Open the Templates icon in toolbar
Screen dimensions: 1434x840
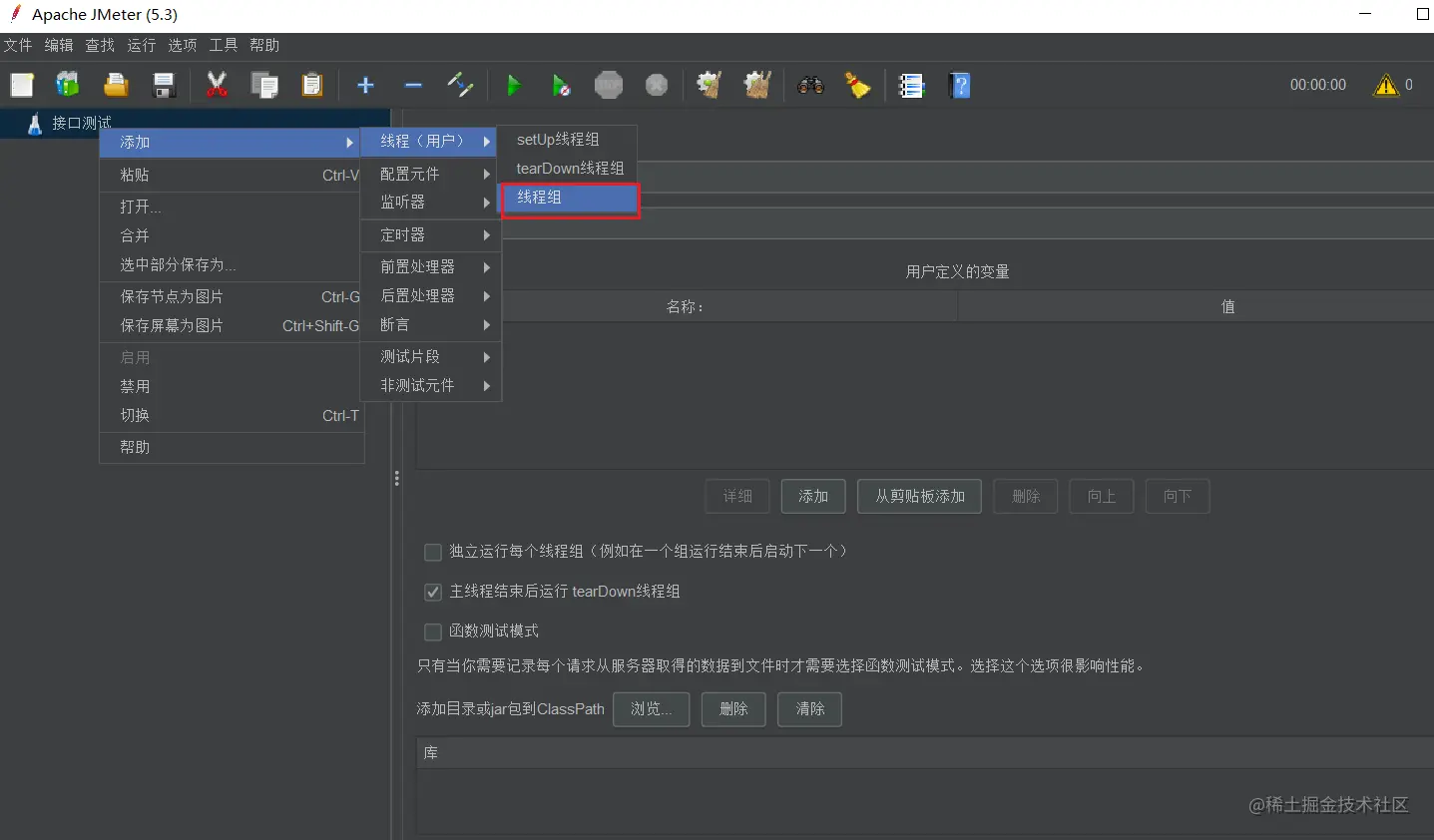pyautogui.click(x=68, y=86)
